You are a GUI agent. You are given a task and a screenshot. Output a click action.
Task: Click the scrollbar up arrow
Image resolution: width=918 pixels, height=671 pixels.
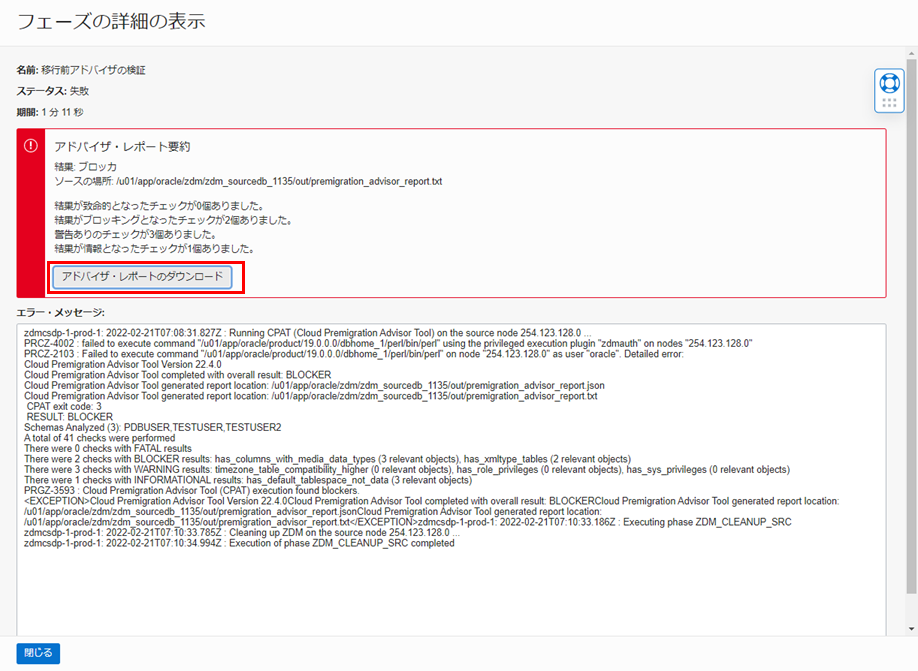(x=910, y=52)
